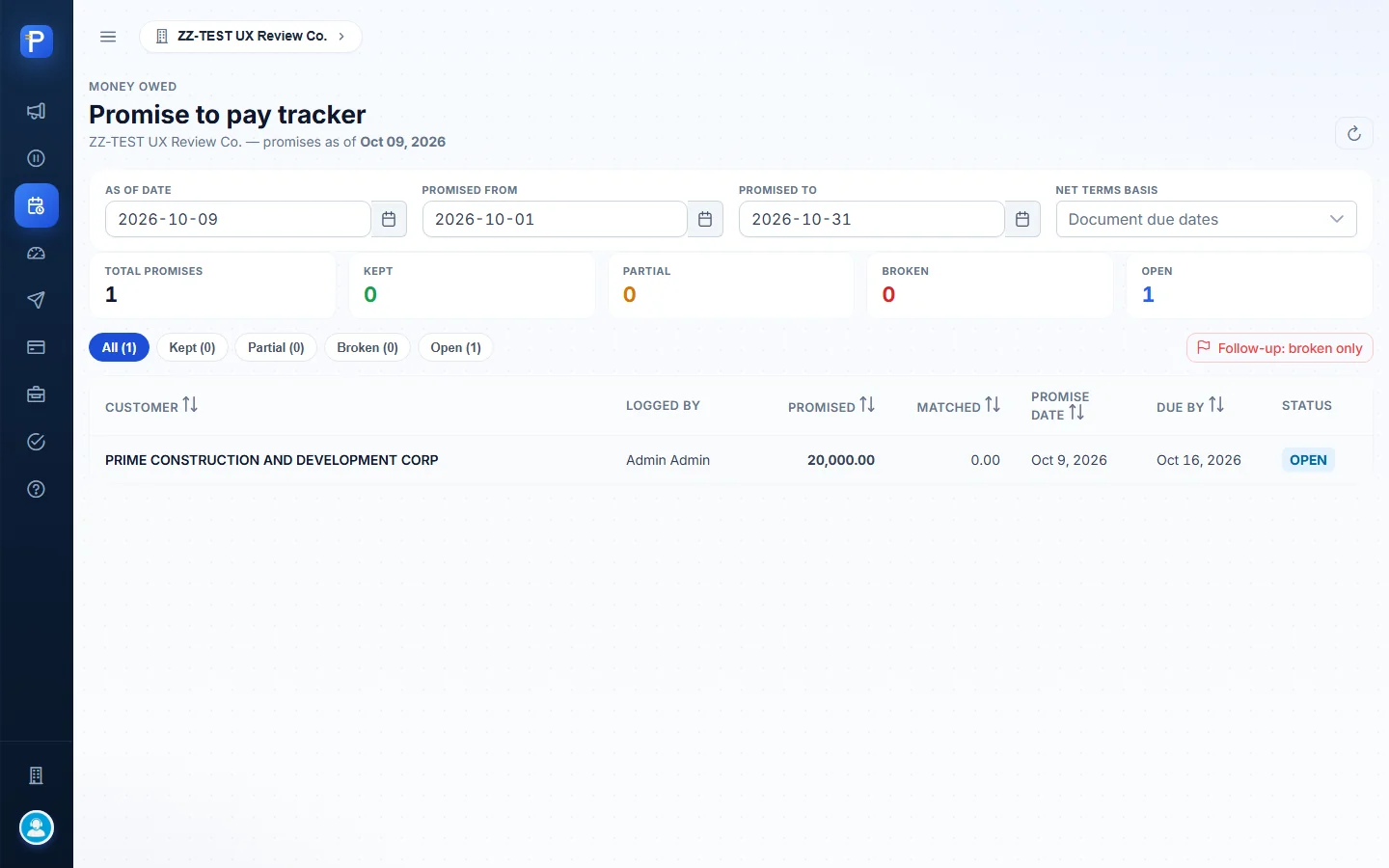
Task: Click the building icon at the sidebar bottom
Action: pos(37,775)
